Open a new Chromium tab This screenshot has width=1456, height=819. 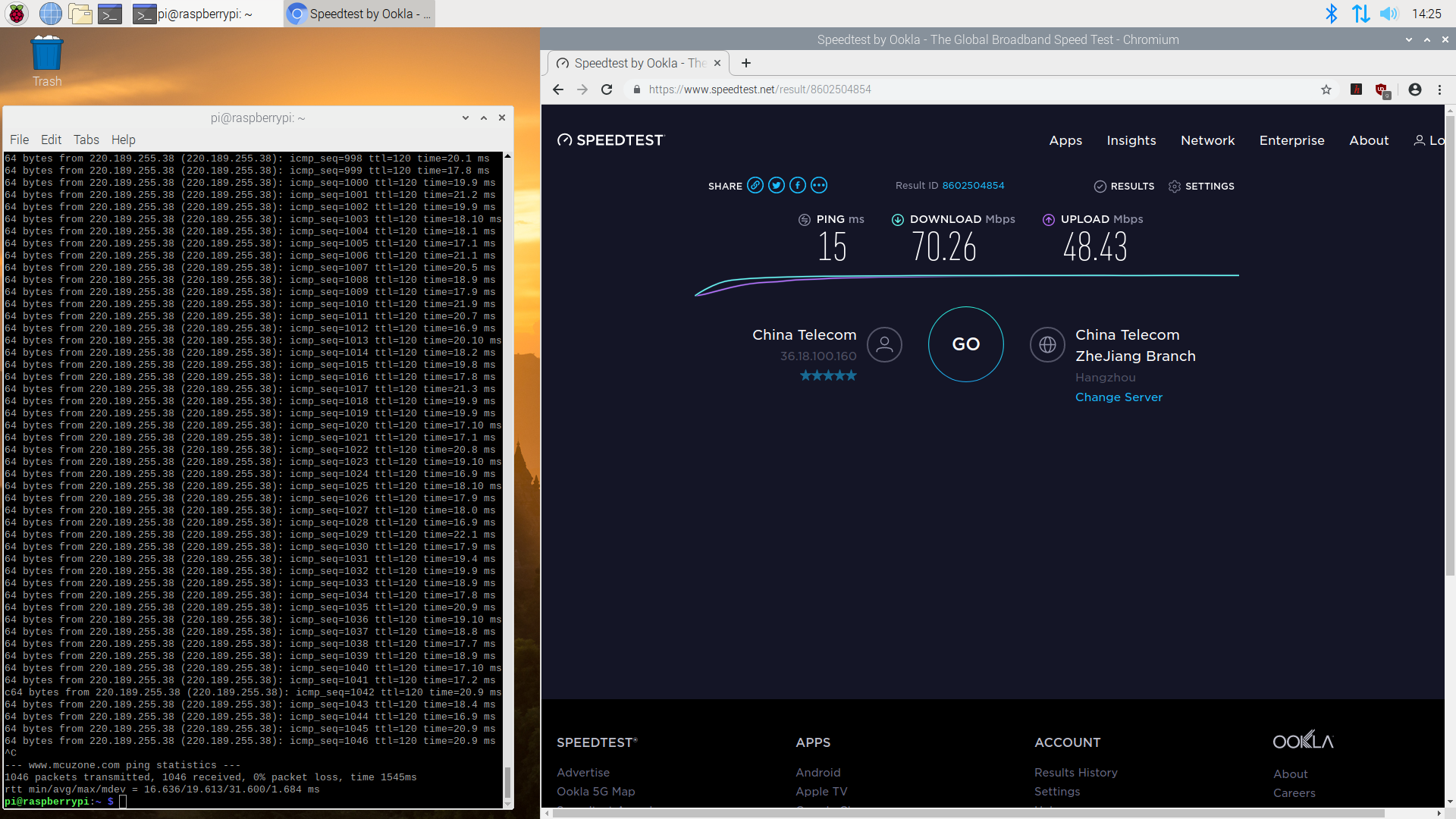[x=746, y=63]
